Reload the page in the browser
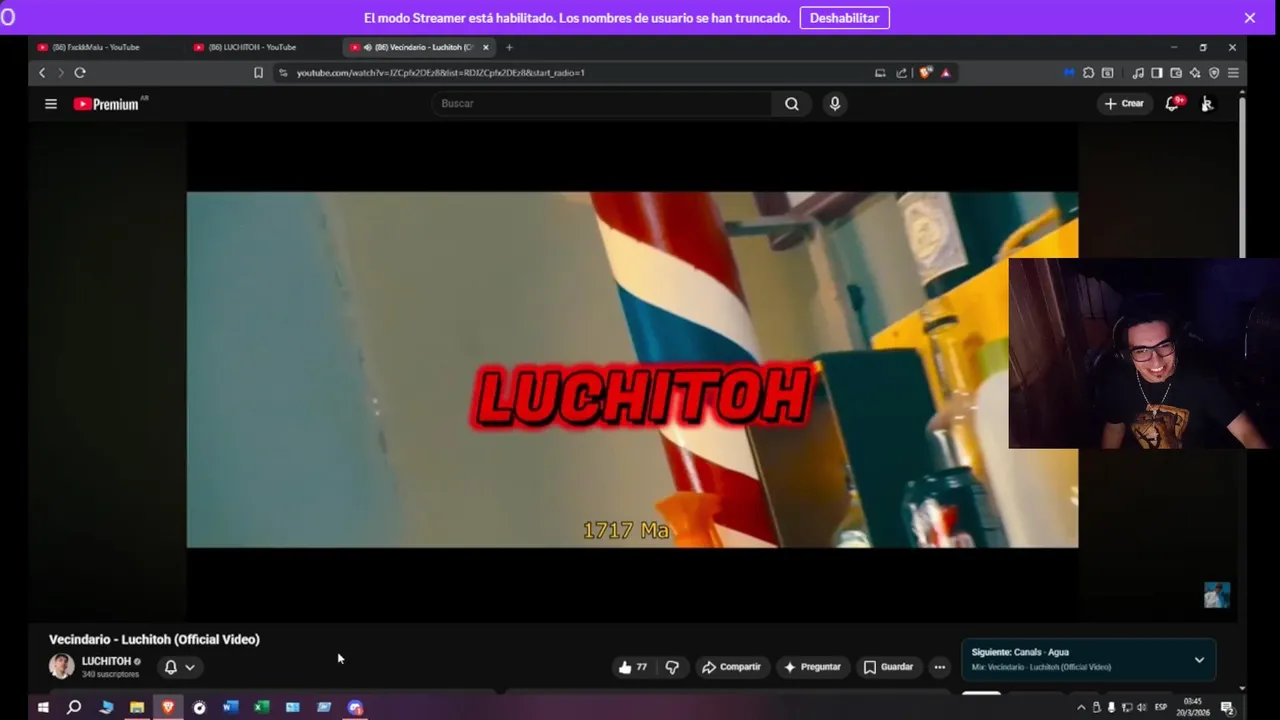The width and height of the screenshot is (1280, 720). pyautogui.click(x=80, y=73)
